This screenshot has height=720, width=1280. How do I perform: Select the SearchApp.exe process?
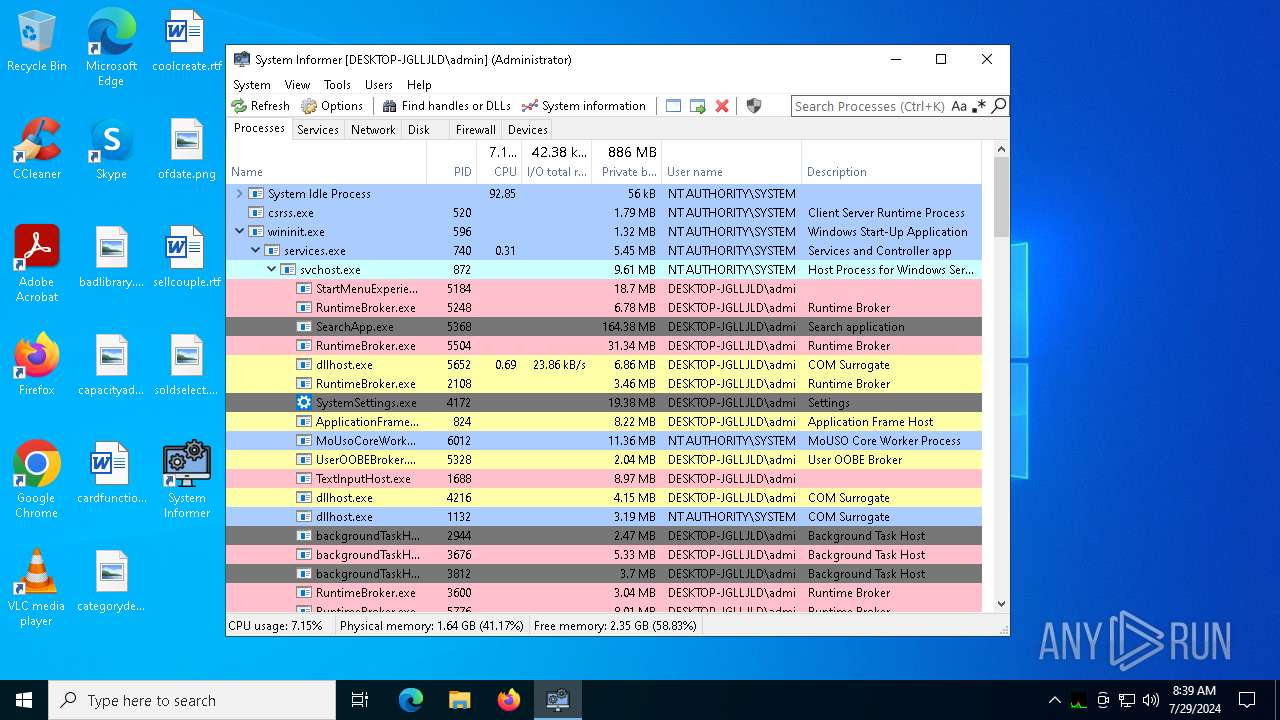604,327
